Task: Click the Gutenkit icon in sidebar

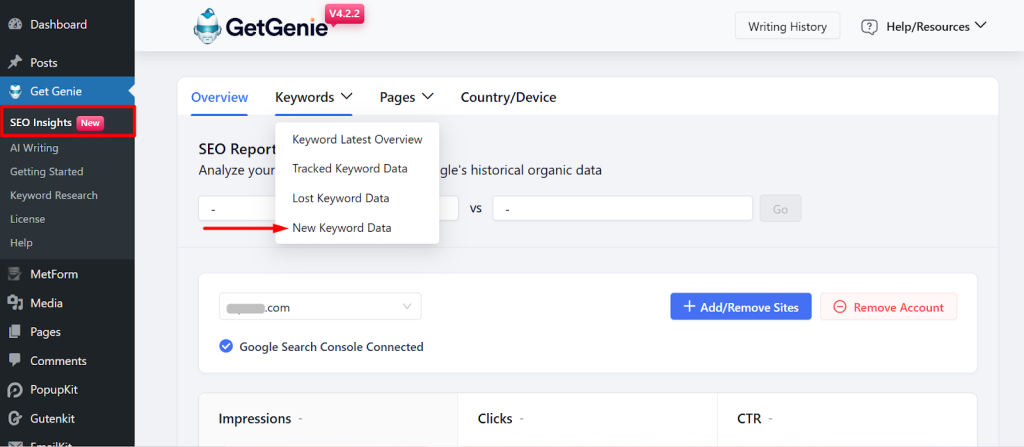Action: click(x=15, y=418)
